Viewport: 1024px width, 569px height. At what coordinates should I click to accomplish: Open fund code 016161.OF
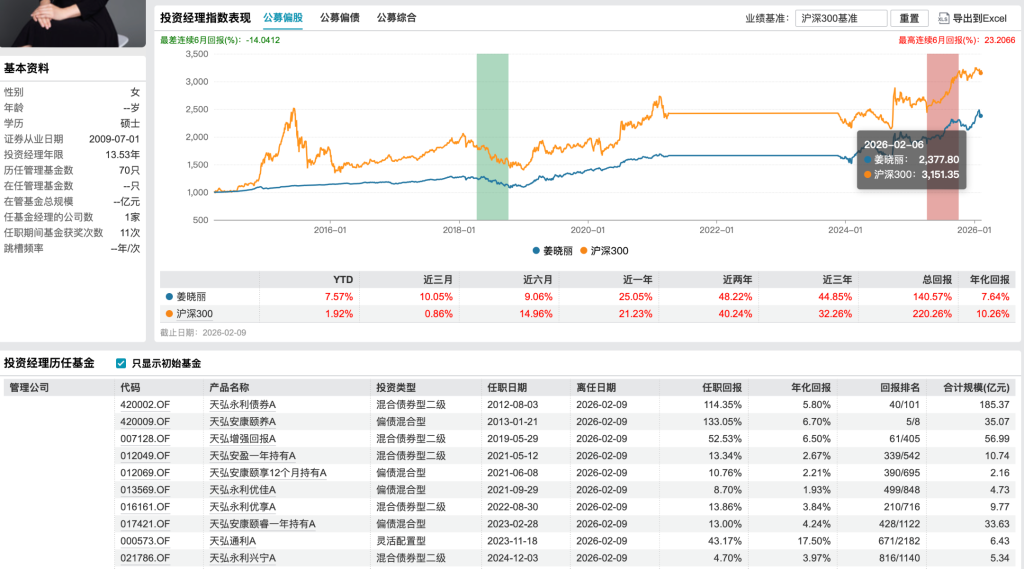pyautogui.click(x=145, y=507)
